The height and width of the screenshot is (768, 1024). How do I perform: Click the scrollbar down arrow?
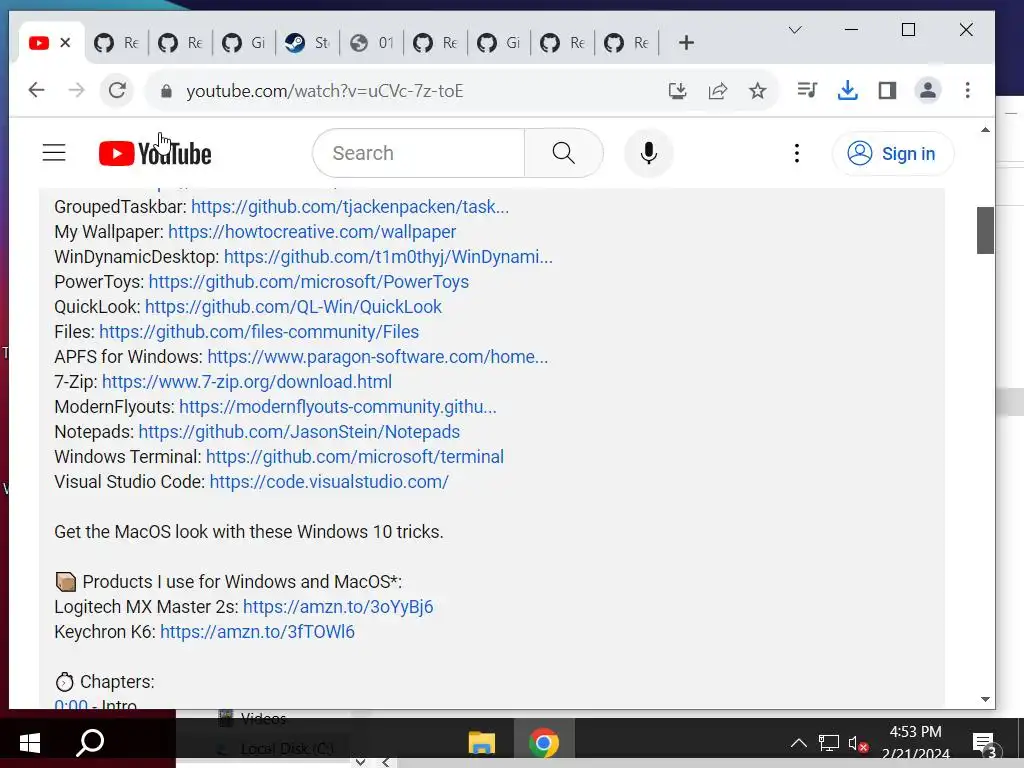pos(985,699)
